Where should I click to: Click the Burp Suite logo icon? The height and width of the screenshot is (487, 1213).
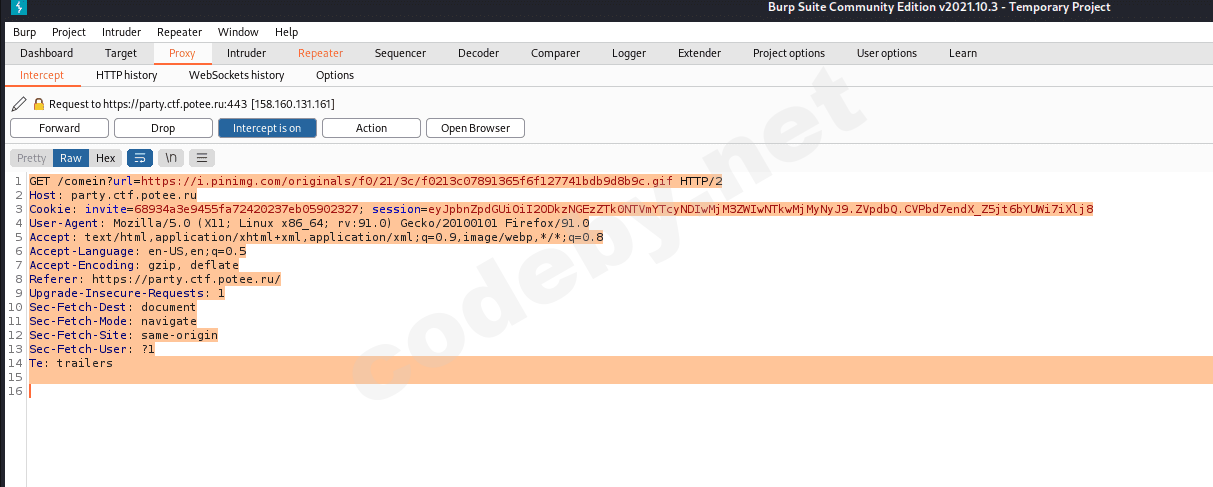pos(20,8)
